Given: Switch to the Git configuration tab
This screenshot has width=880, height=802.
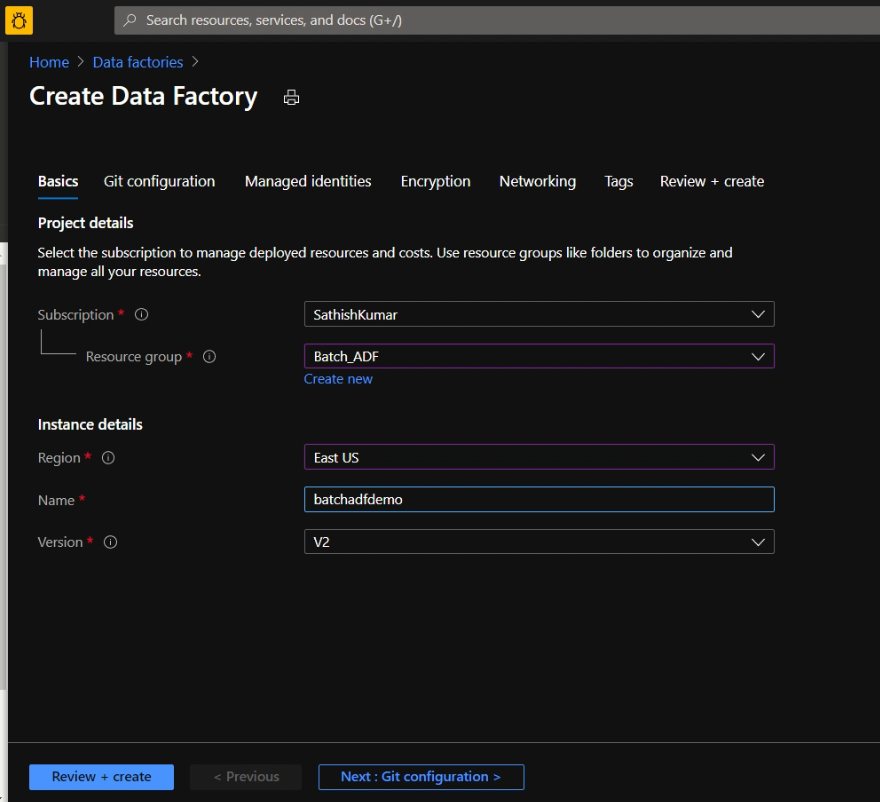Looking at the screenshot, I should point(159,182).
